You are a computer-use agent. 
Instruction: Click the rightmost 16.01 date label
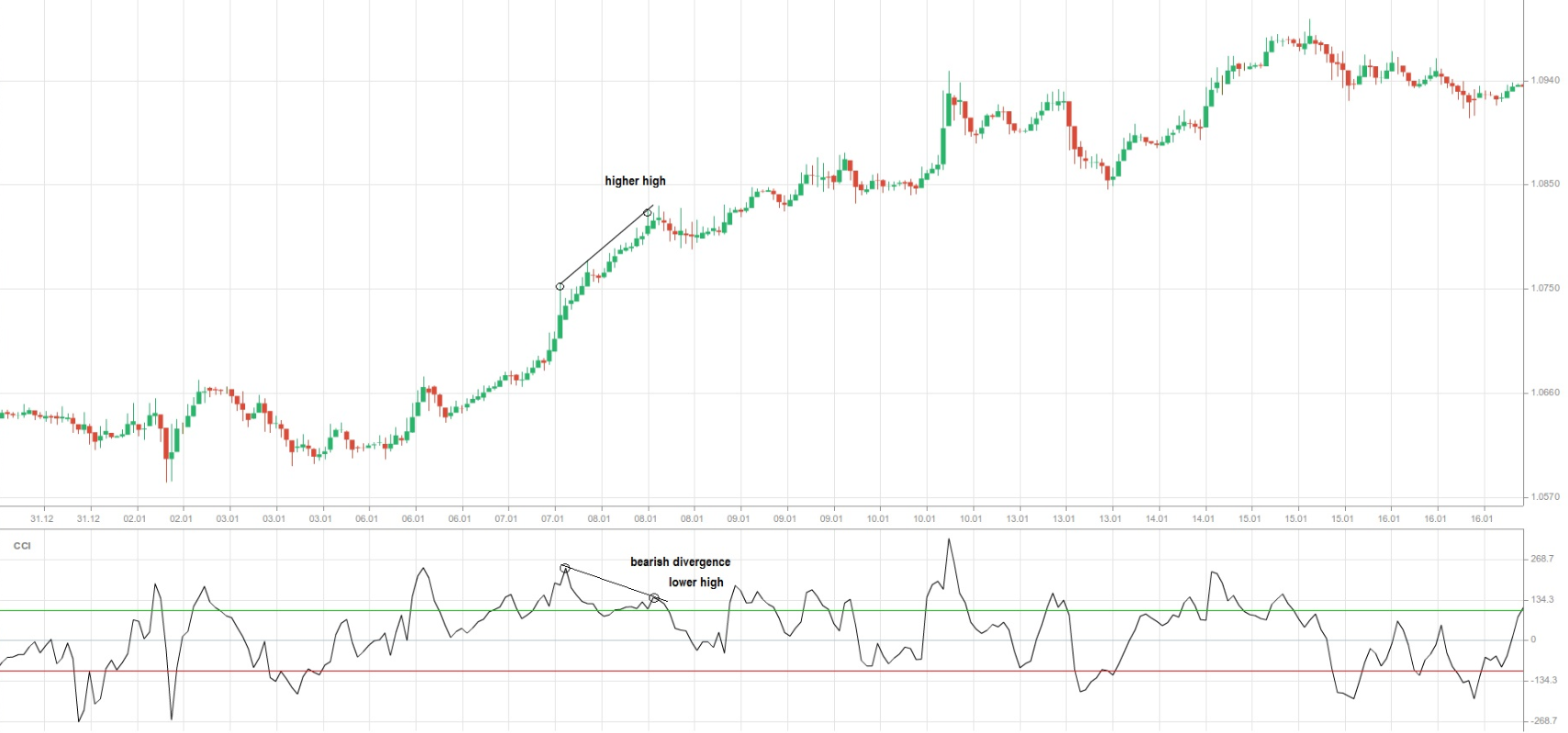pyautogui.click(x=1482, y=518)
